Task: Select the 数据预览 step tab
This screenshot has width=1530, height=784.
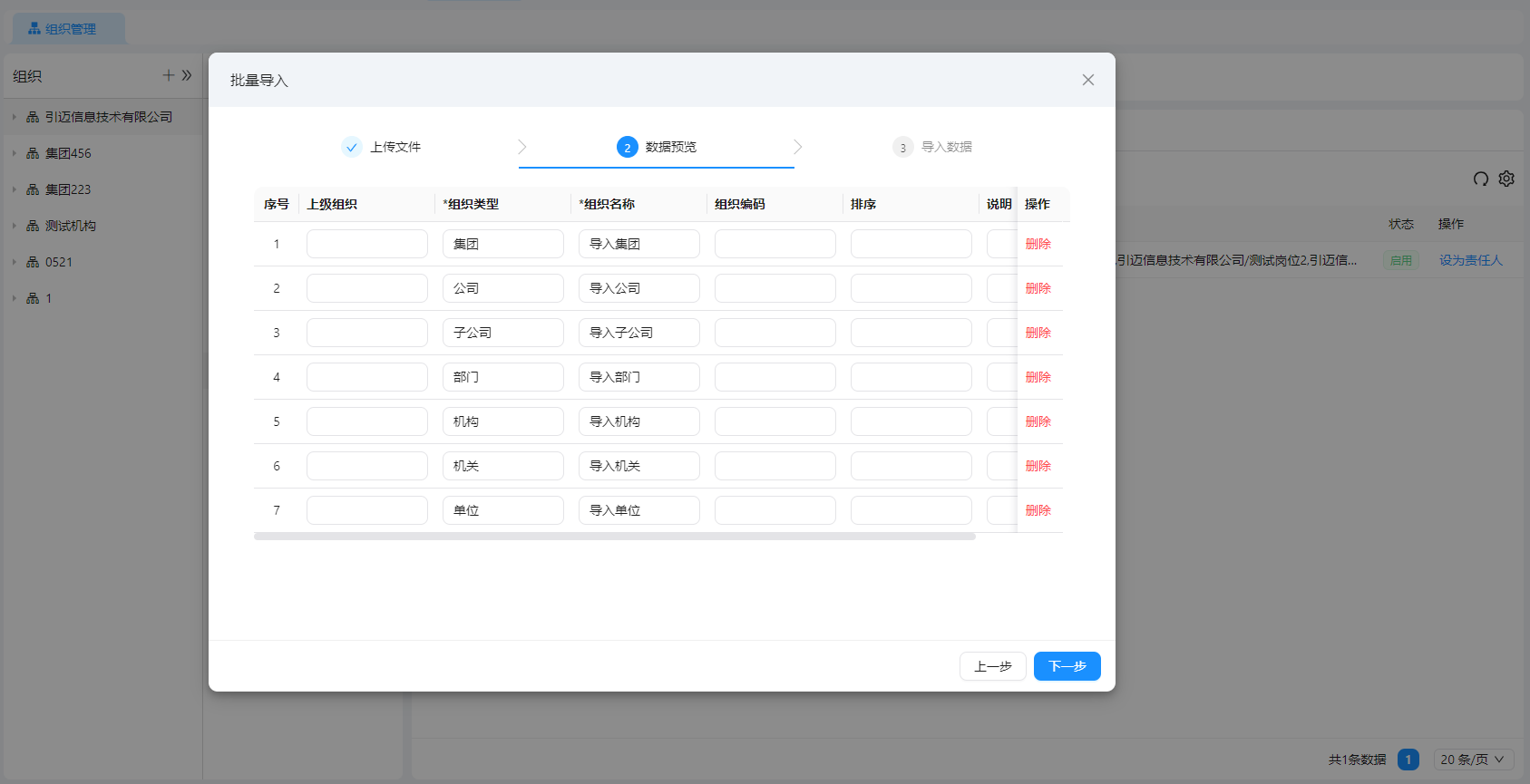Action: 657,147
